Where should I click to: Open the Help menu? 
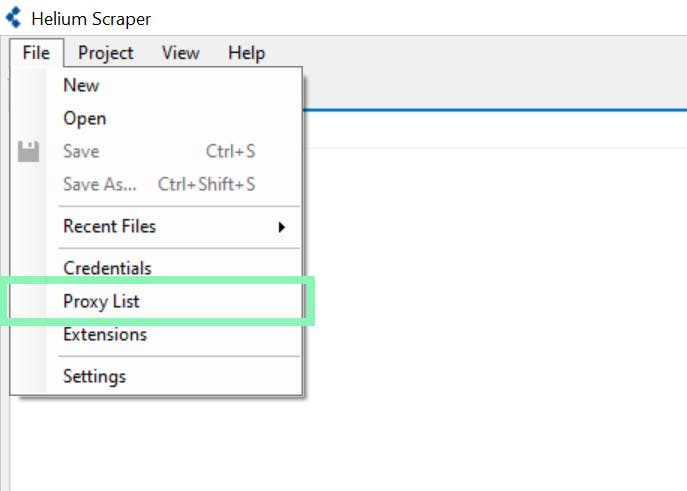coord(247,53)
